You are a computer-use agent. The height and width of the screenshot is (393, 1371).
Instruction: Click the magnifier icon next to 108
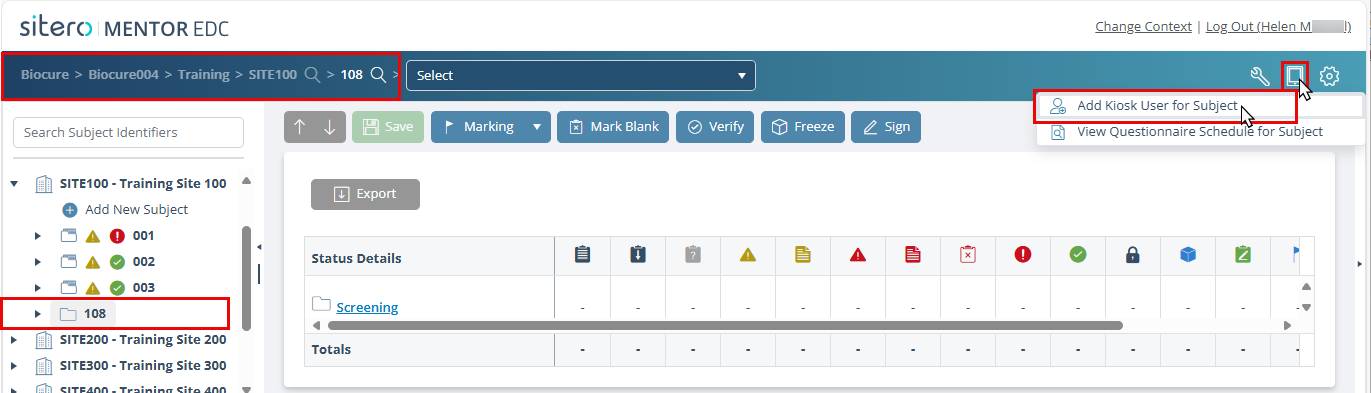378,75
